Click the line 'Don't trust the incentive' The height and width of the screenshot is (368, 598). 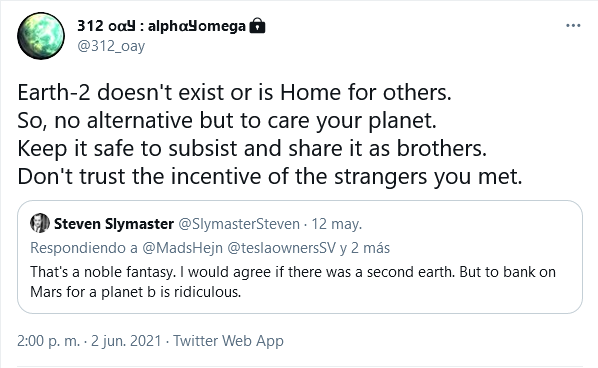pyautogui.click(x=270, y=176)
